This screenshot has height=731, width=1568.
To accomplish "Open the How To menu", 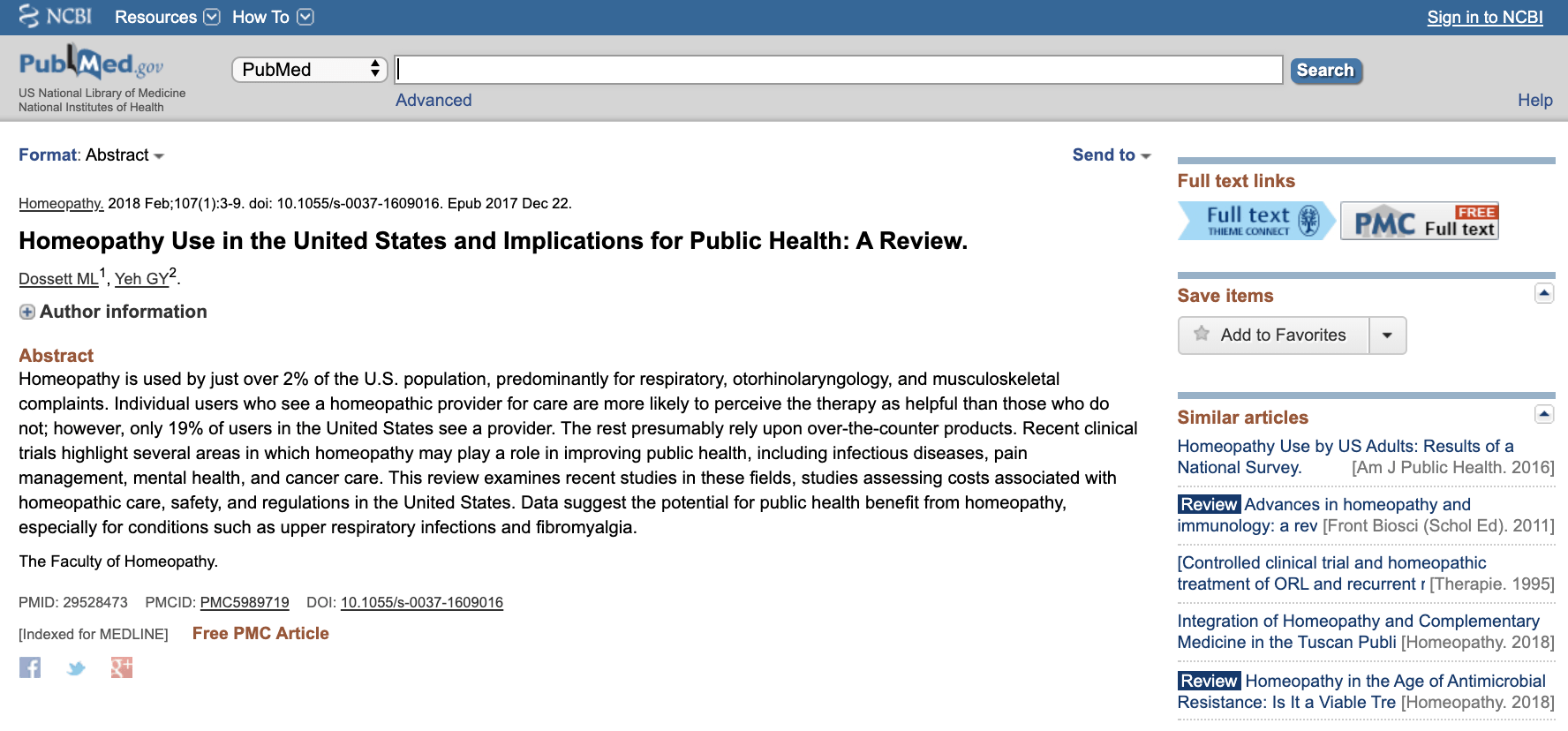I will [272, 17].
